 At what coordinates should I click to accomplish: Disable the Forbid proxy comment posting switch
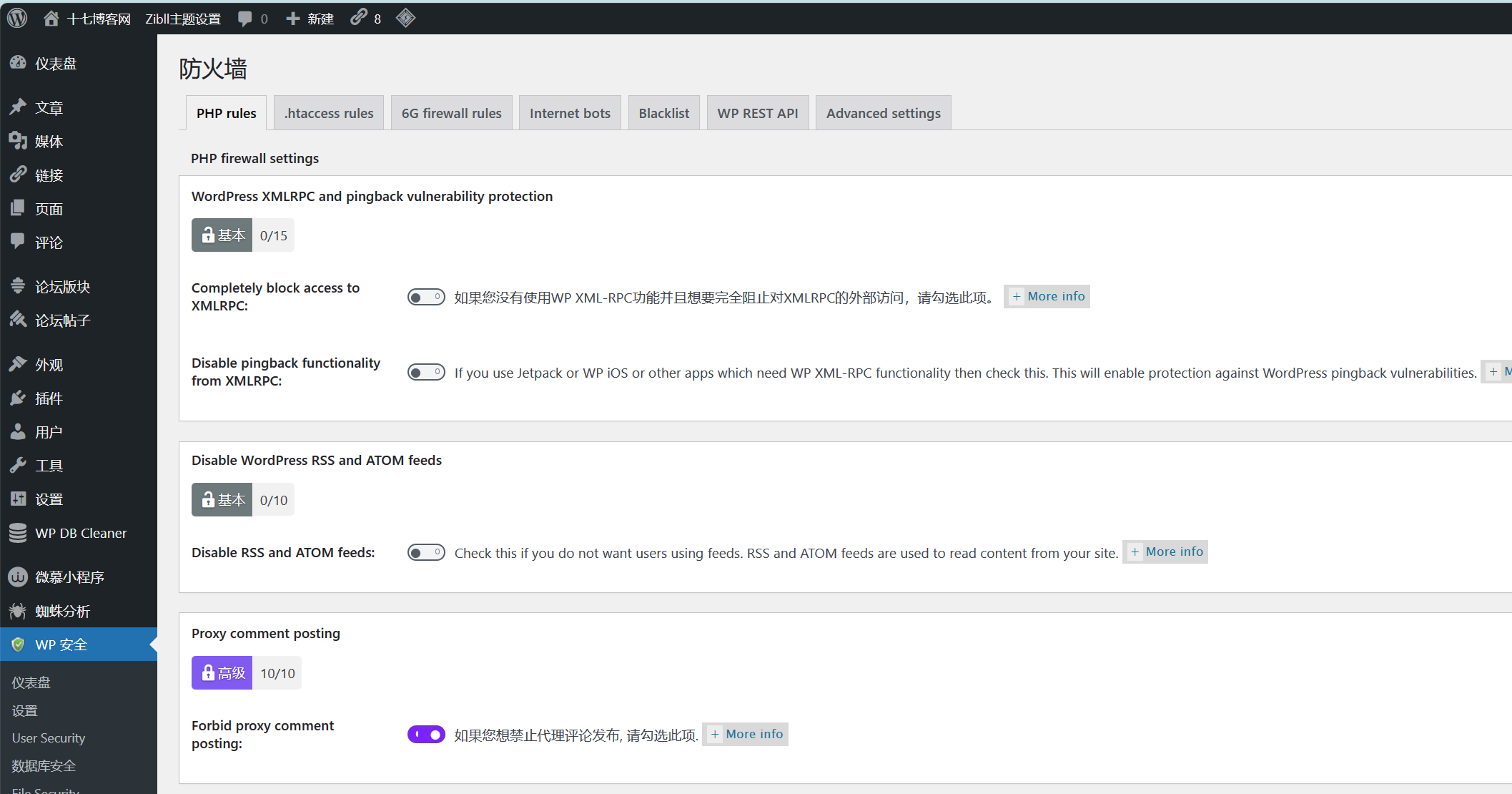426,734
